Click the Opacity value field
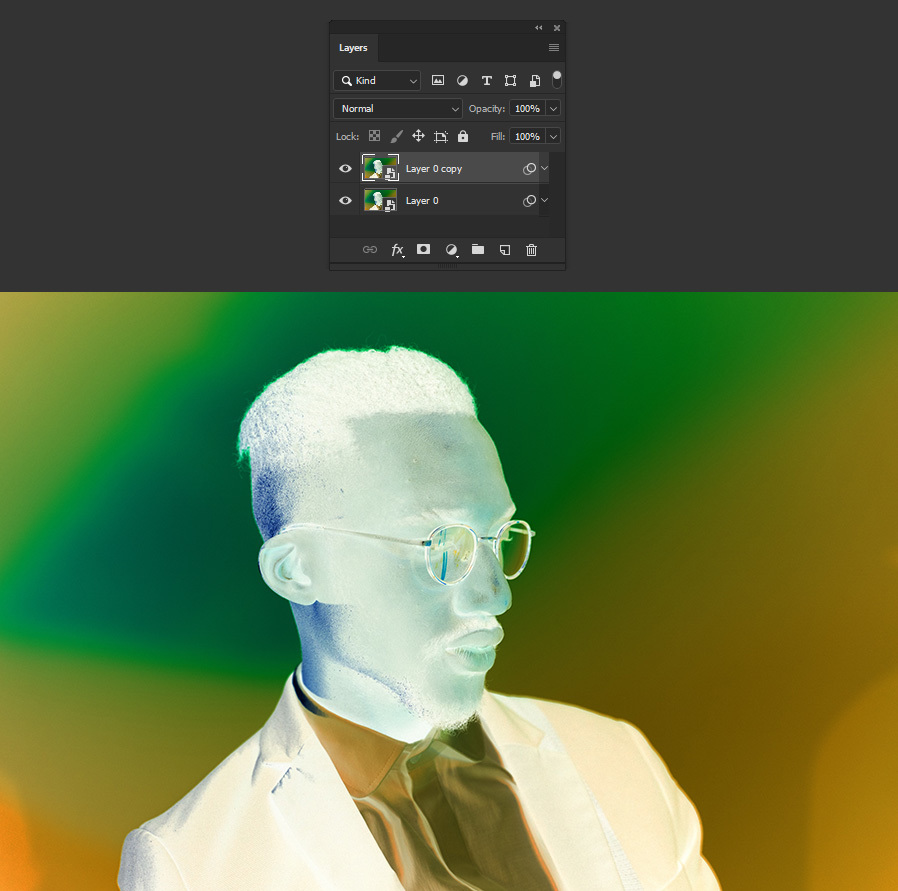This screenshot has width=898, height=891. click(527, 108)
